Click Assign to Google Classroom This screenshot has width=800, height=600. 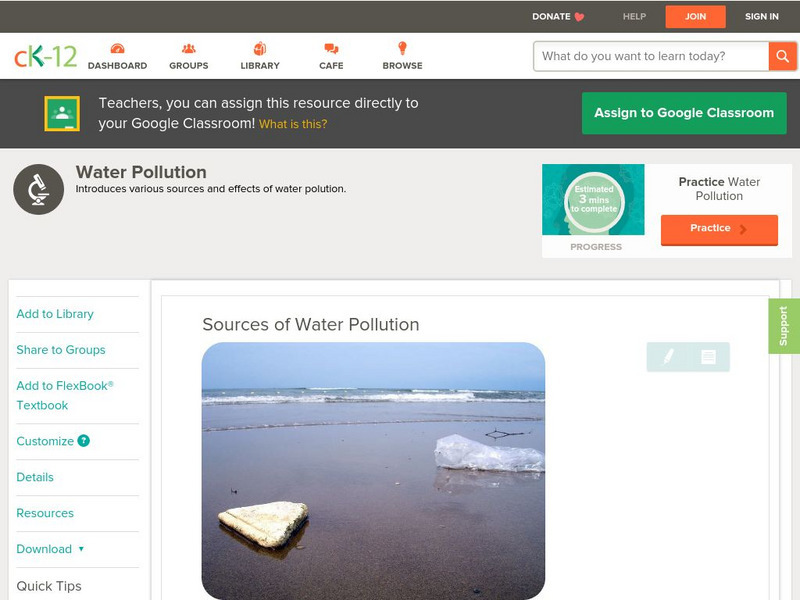pyautogui.click(x=684, y=113)
